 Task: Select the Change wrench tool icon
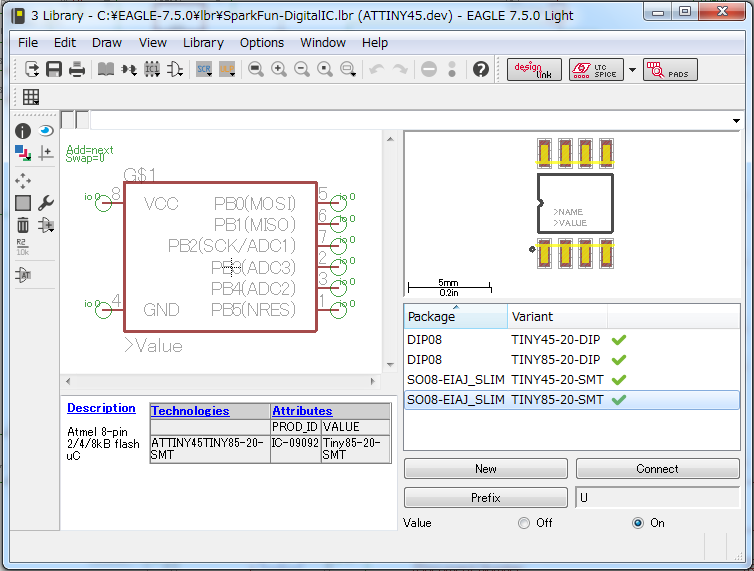(x=46, y=203)
